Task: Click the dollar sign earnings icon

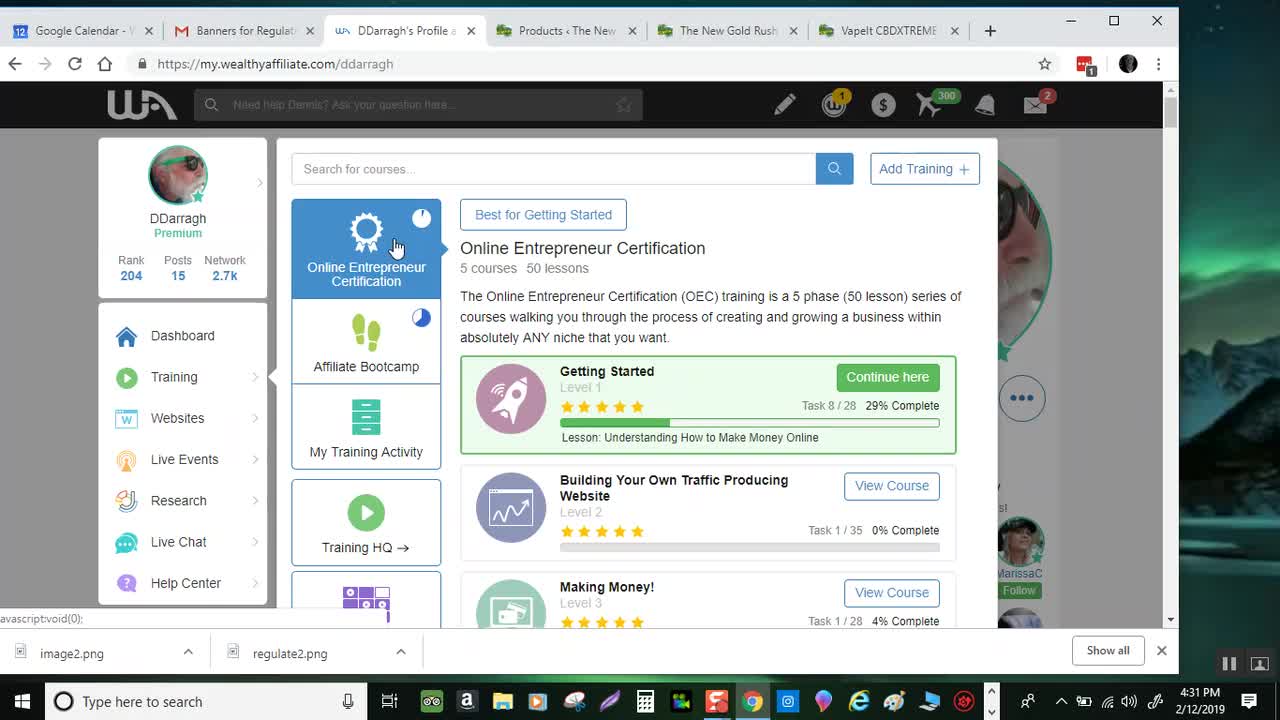Action: tap(883, 104)
